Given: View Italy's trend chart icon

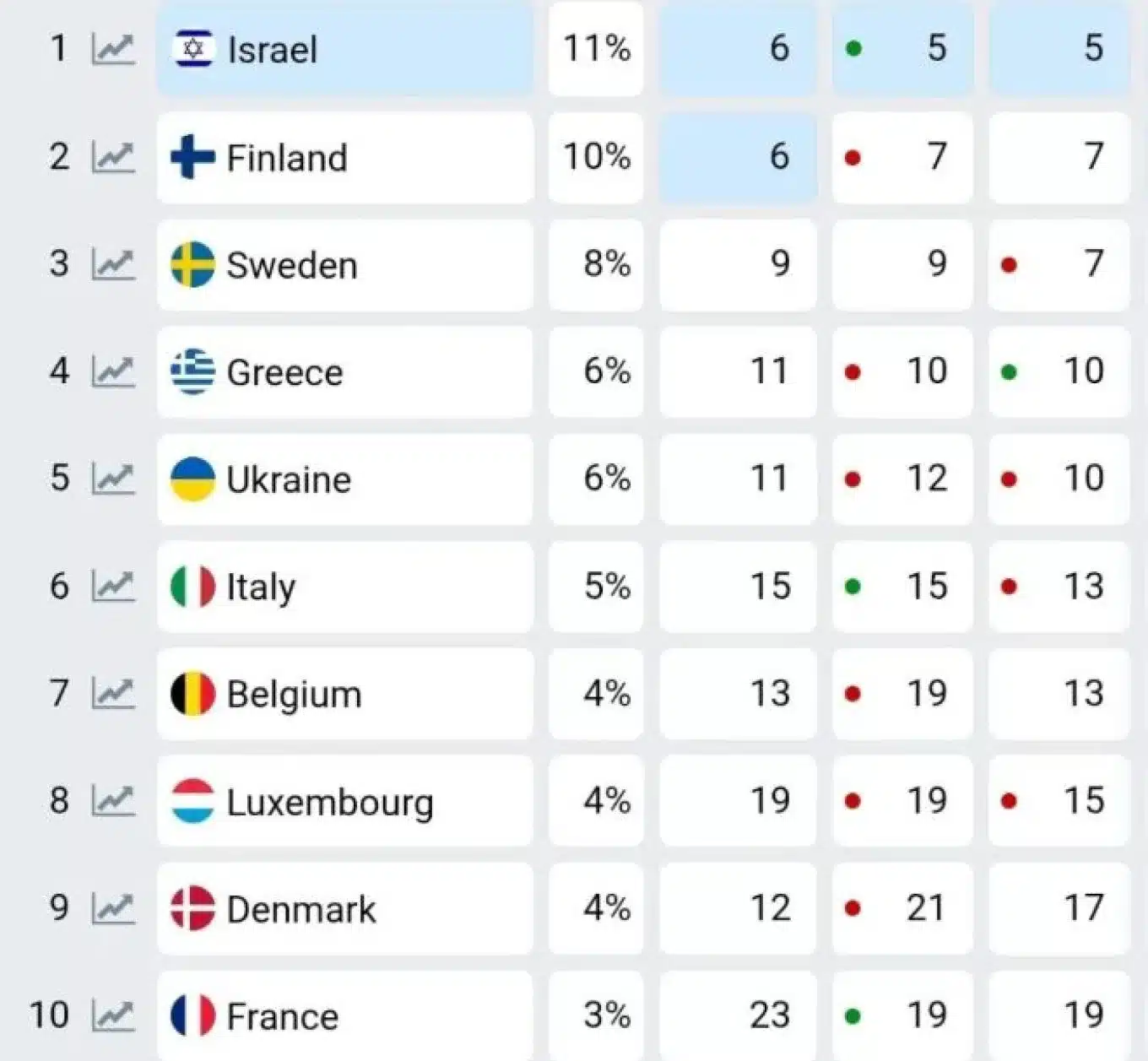Looking at the screenshot, I should point(113,586).
